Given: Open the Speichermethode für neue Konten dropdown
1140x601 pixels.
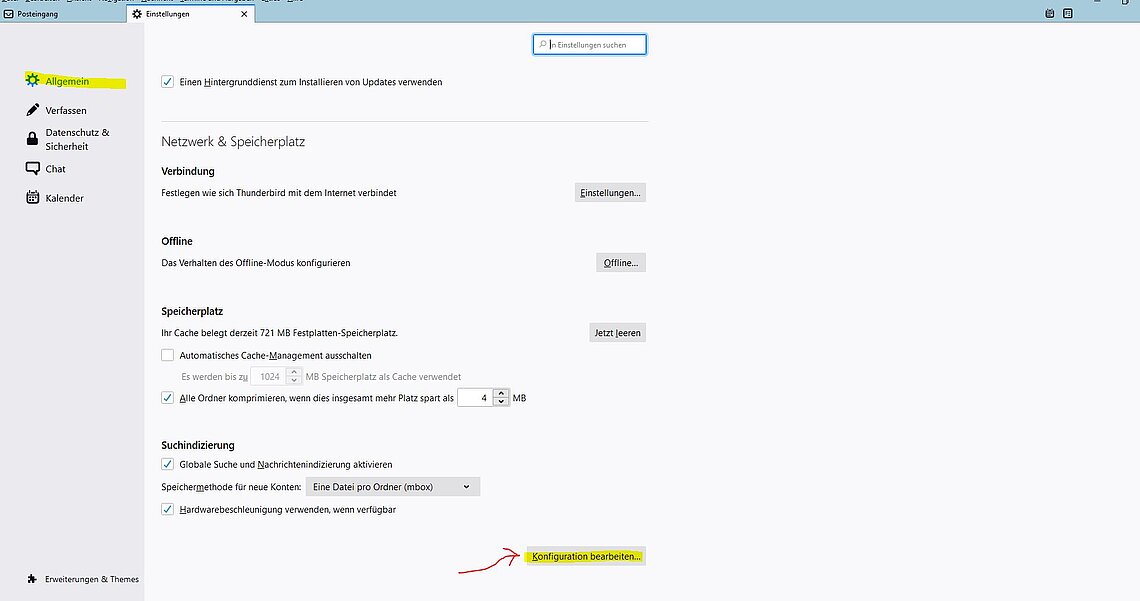Looking at the screenshot, I should [x=392, y=487].
